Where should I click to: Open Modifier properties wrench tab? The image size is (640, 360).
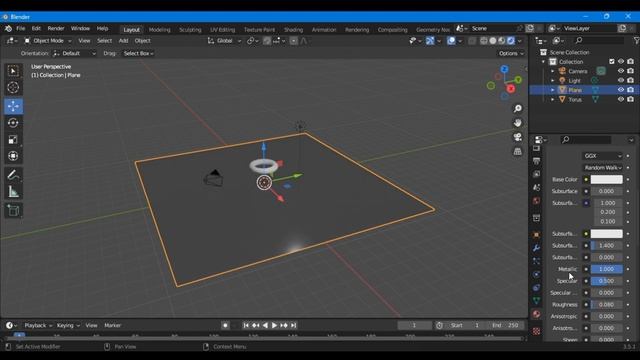click(x=536, y=248)
